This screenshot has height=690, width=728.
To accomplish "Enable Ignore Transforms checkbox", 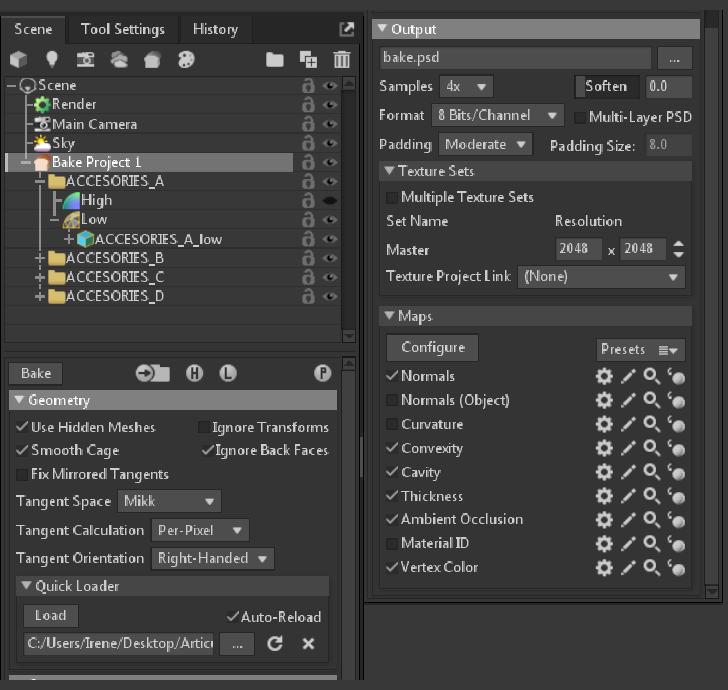I will tap(204, 427).
